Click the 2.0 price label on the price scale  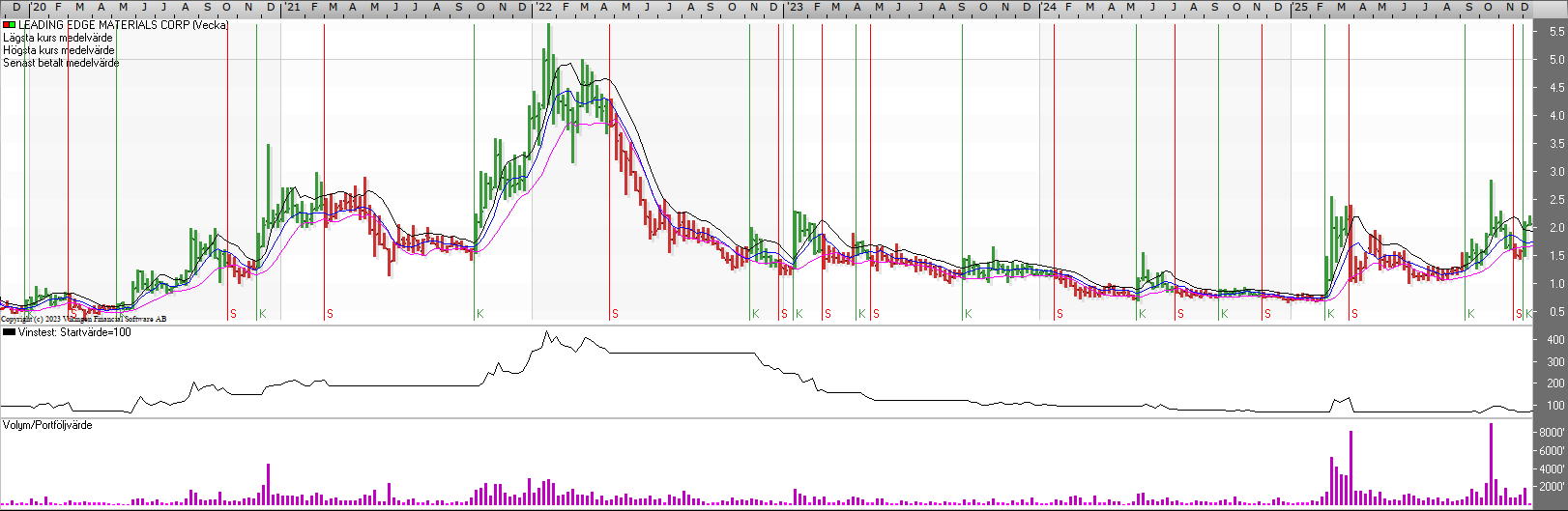pyautogui.click(x=1556, y=228)
